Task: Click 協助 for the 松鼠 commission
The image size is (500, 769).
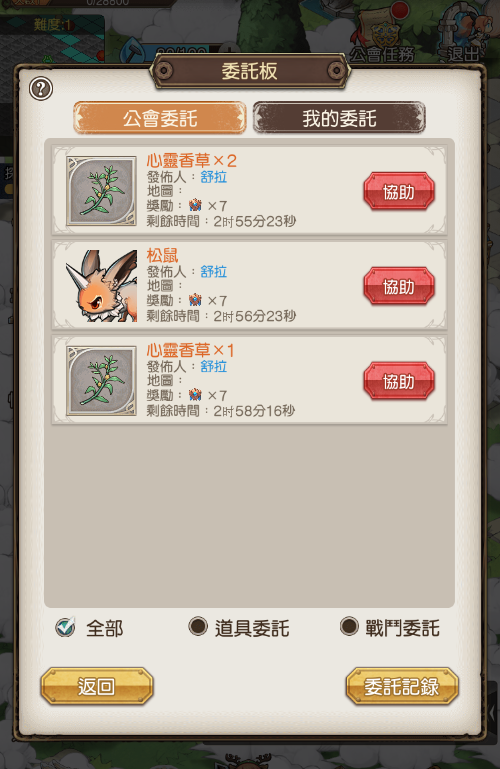Action: click(399, 286)
